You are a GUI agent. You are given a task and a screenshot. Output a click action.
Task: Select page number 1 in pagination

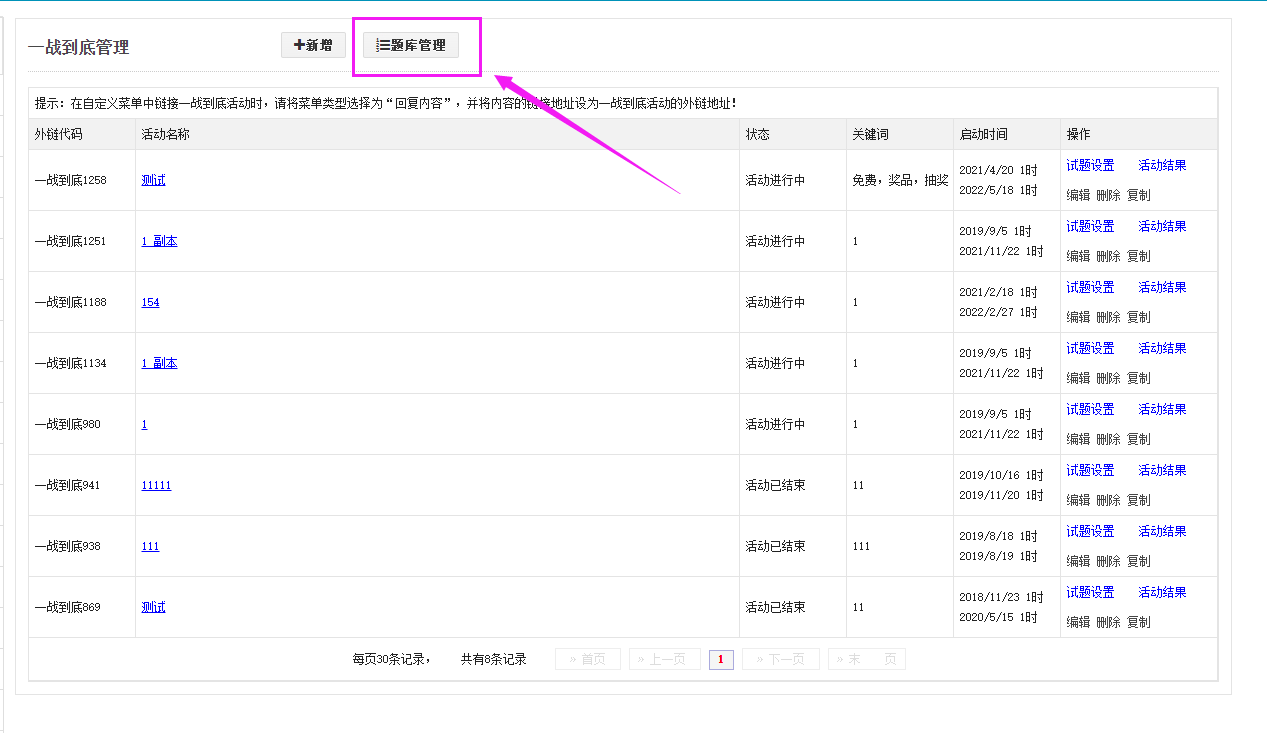point(721,659)
